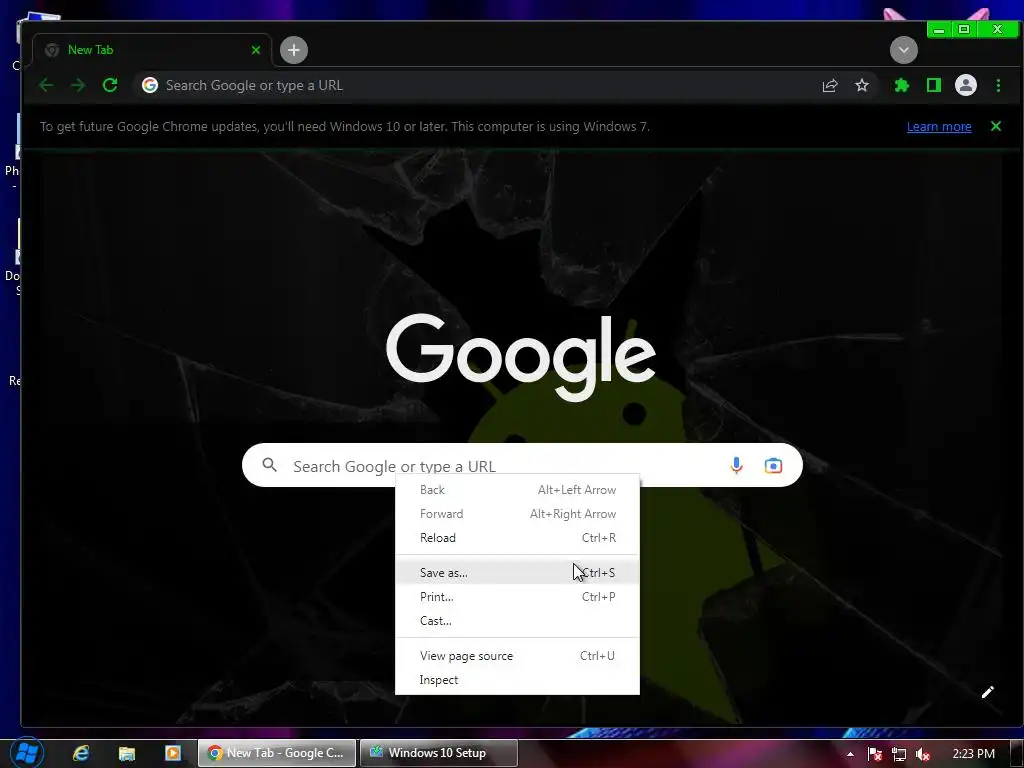The width and height of the screenshot is (1024, 768).
Task: Click the browser Forward arrow button
Action: click(78, 86)
